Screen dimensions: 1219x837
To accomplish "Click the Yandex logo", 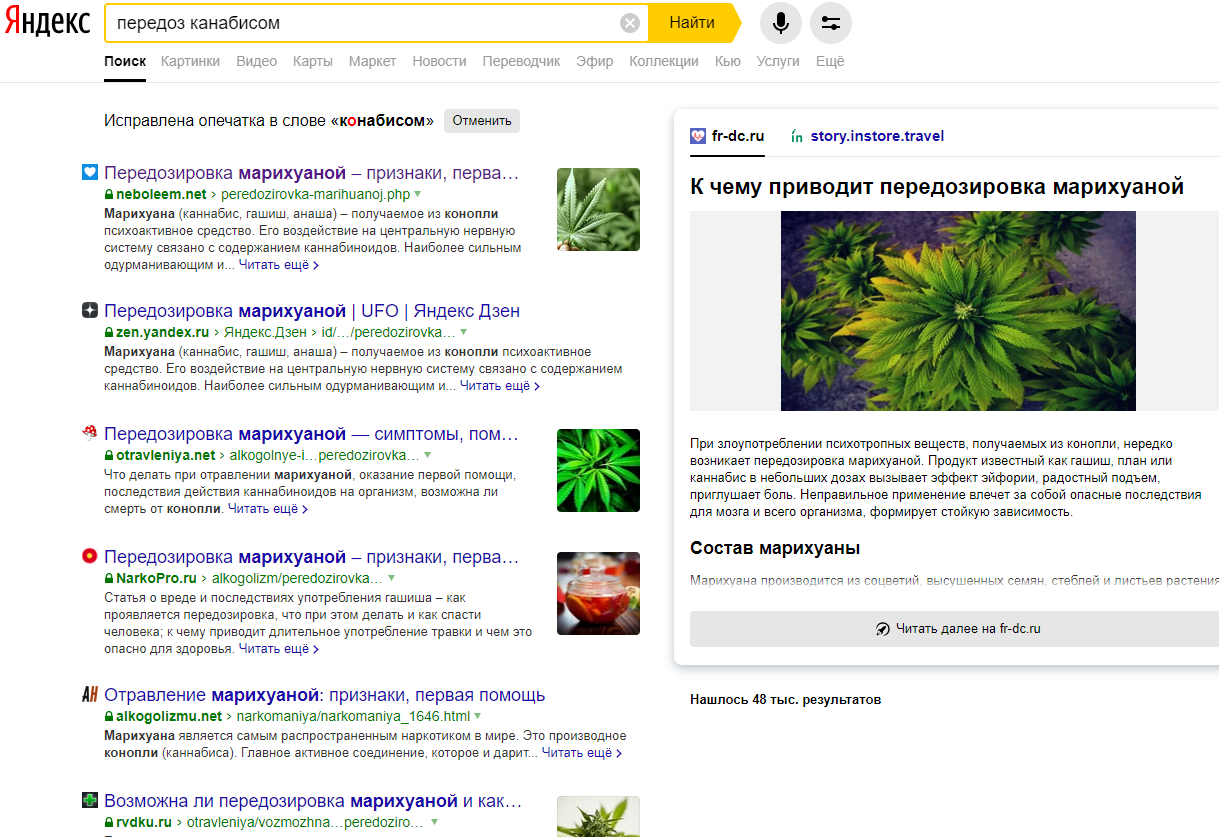I will pos(46,23).
